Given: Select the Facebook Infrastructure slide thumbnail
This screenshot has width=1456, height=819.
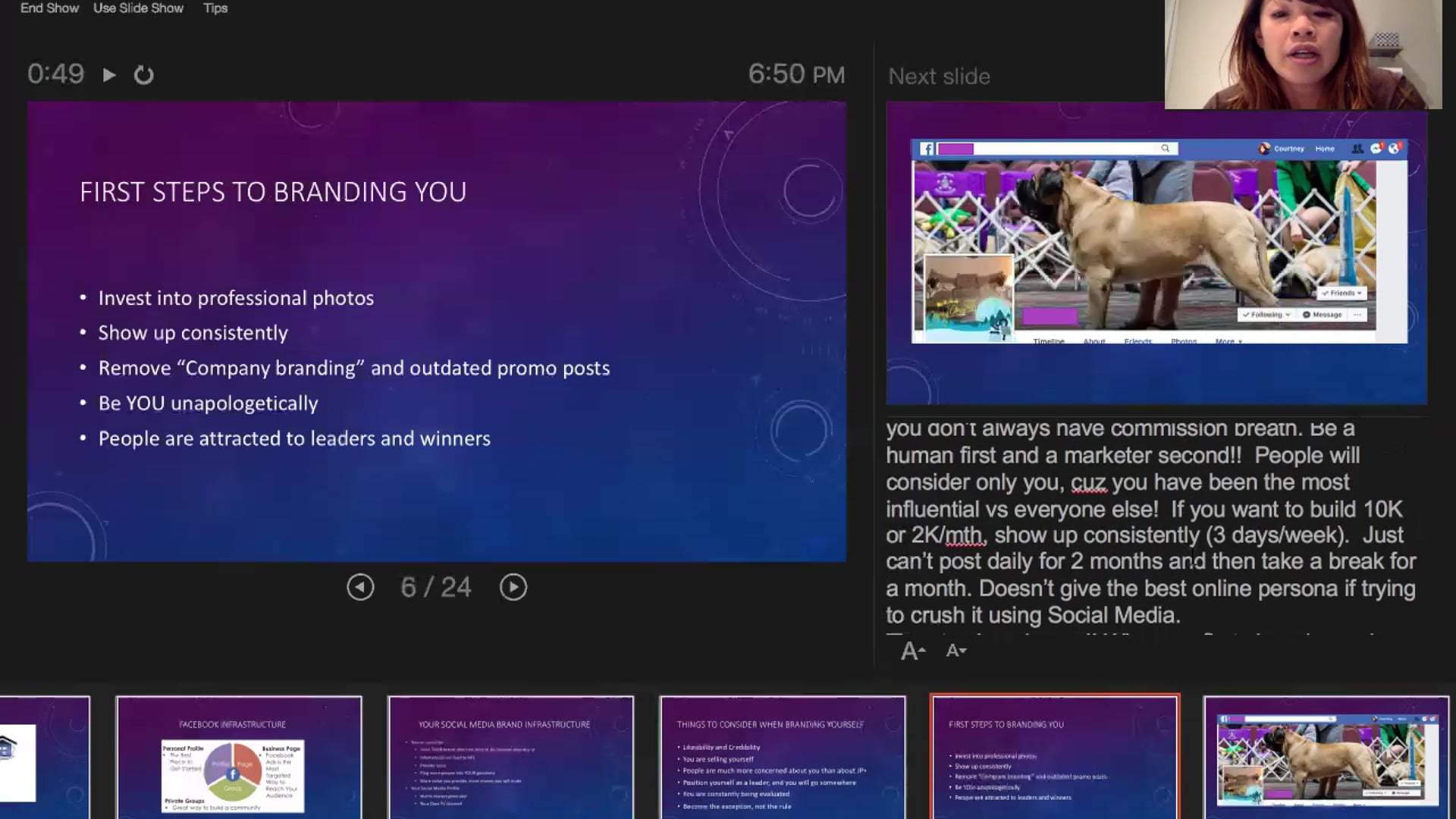Looking at the screenshot, I should click(x=239, y=757).
